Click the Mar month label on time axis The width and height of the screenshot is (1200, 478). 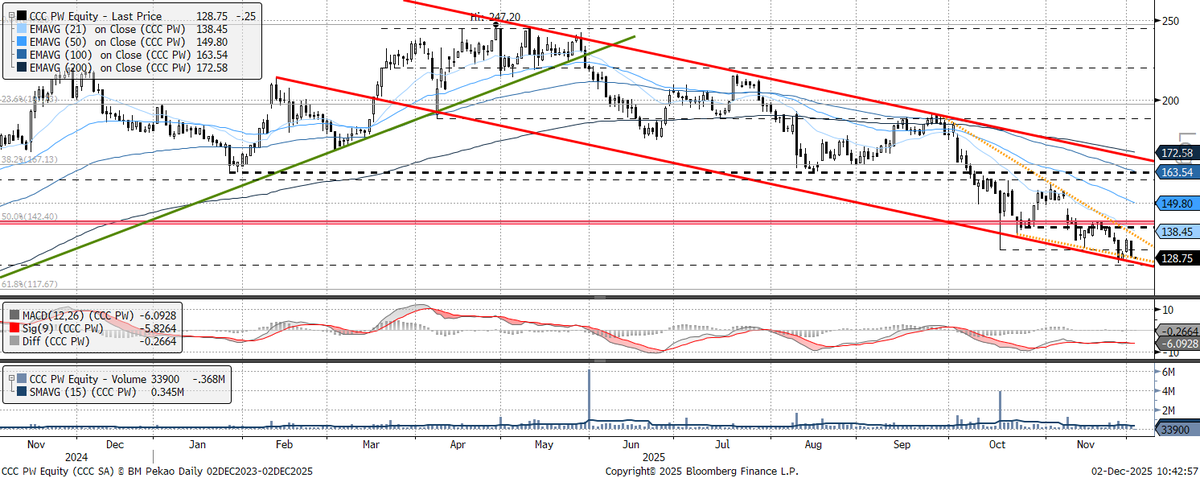pos(371,443)
